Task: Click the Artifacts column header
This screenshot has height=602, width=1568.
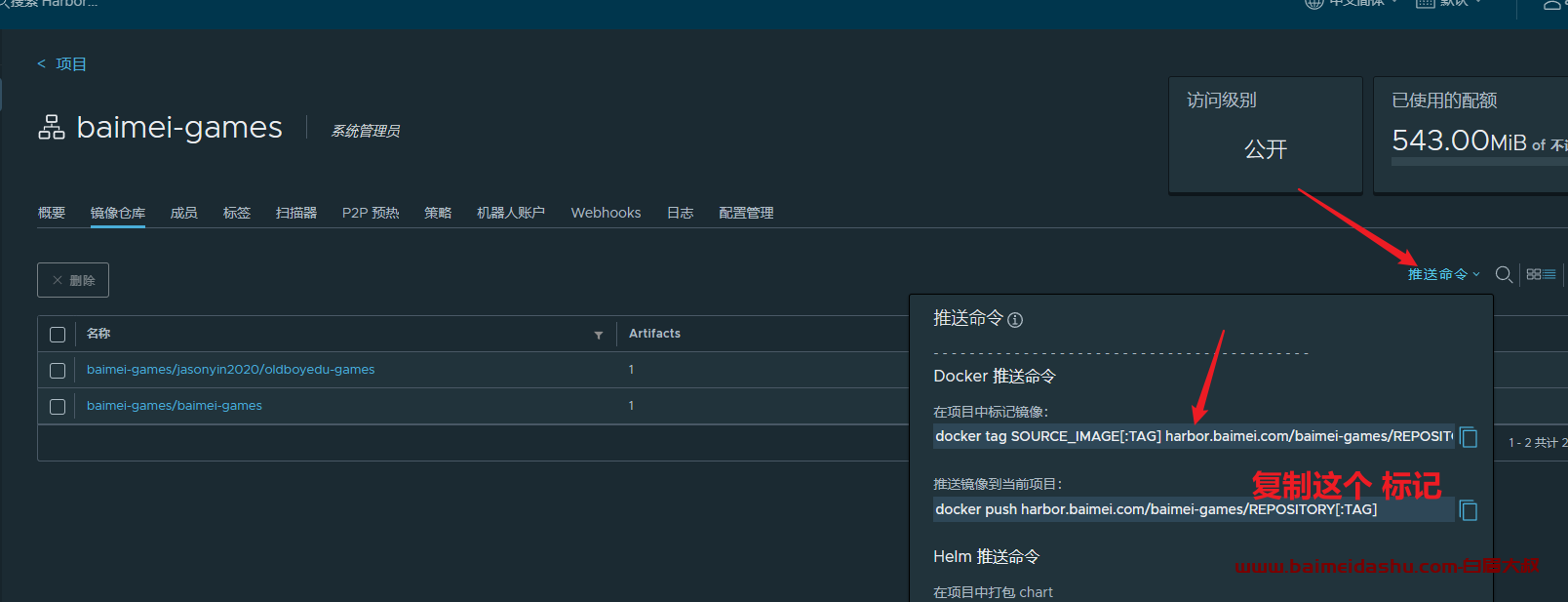Action: [655, 334]
